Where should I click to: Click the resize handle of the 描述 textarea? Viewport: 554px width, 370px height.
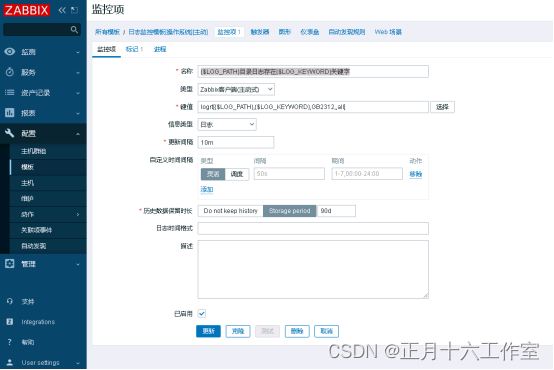pos(426,296)
